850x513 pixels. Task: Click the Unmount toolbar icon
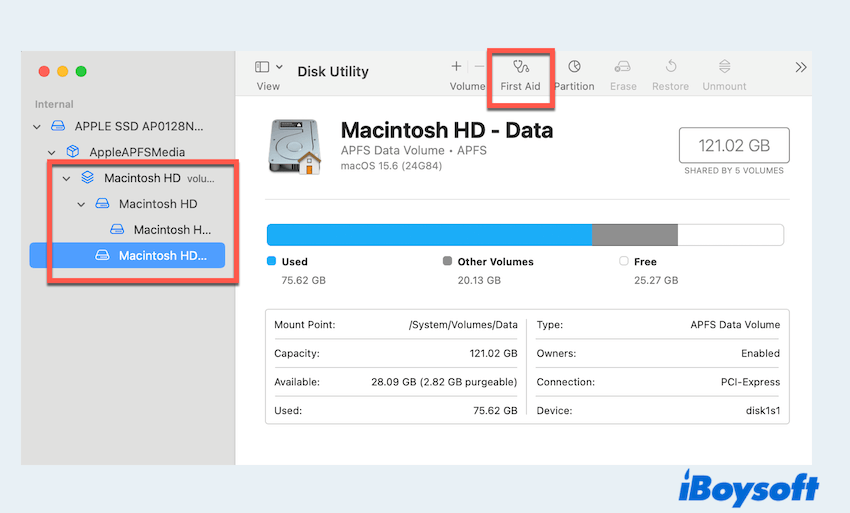tap(724, 66)
